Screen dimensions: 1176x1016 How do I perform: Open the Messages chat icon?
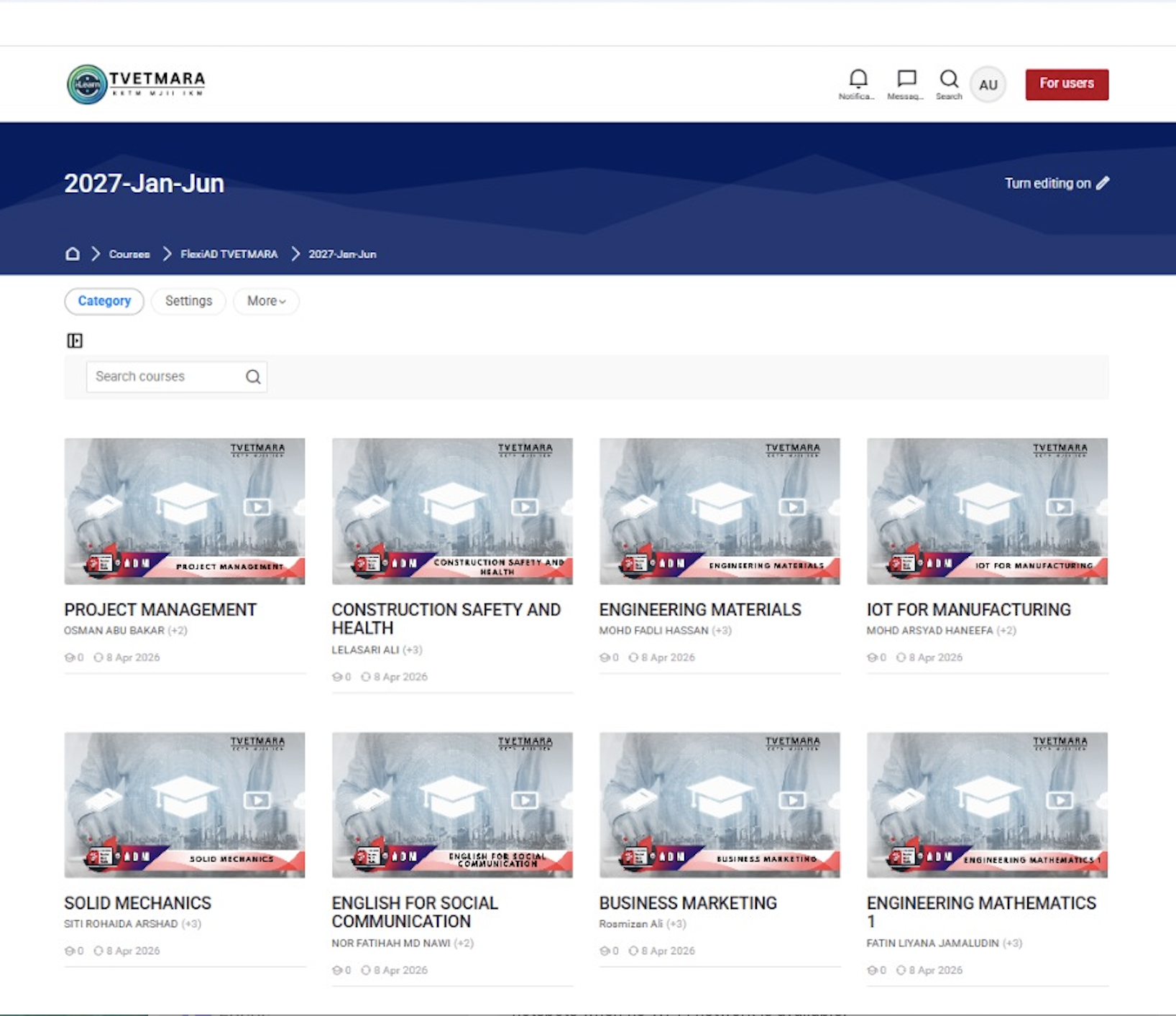[906, 79]
